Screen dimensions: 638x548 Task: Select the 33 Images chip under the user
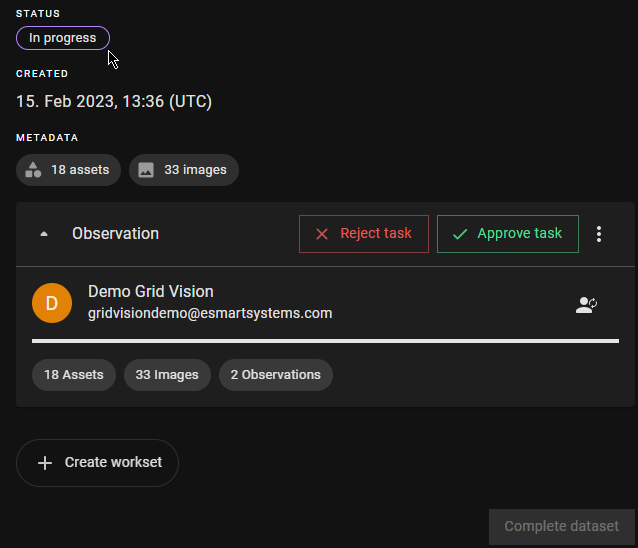pos(167,375)
